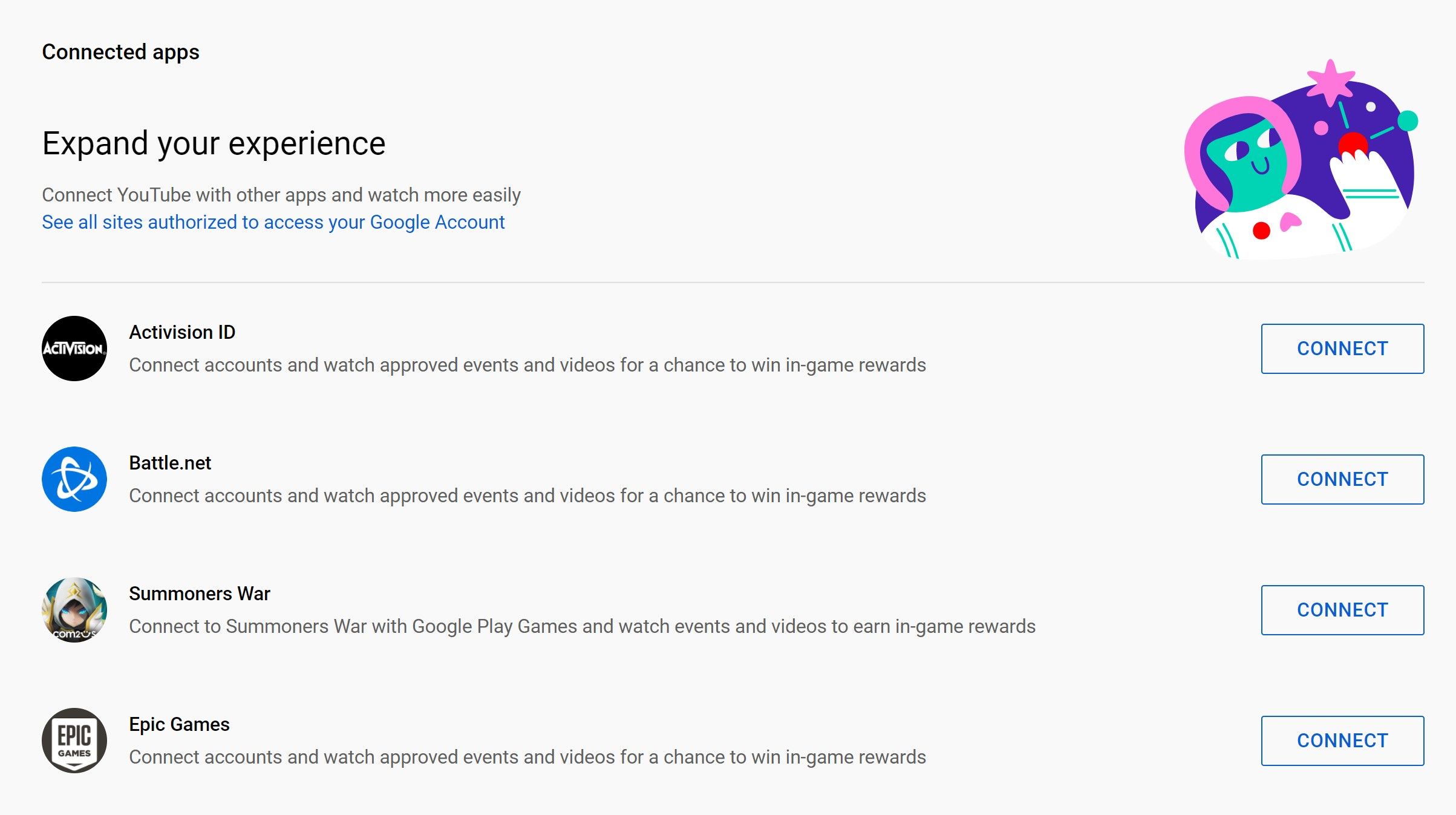
Task: Click the Summoners War app name
Action: [200, 594]
